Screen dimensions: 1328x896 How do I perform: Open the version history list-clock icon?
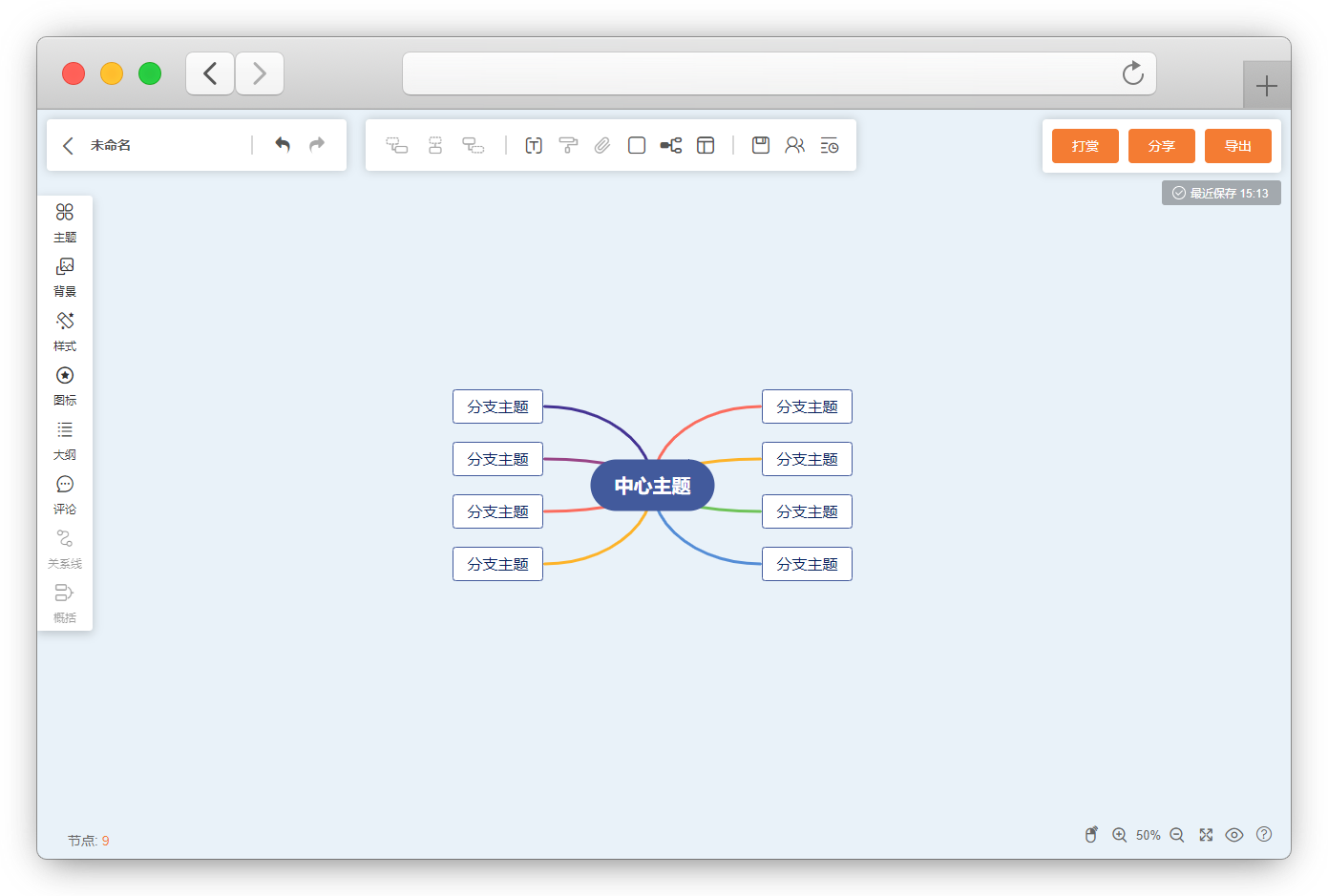pos(830,145)
